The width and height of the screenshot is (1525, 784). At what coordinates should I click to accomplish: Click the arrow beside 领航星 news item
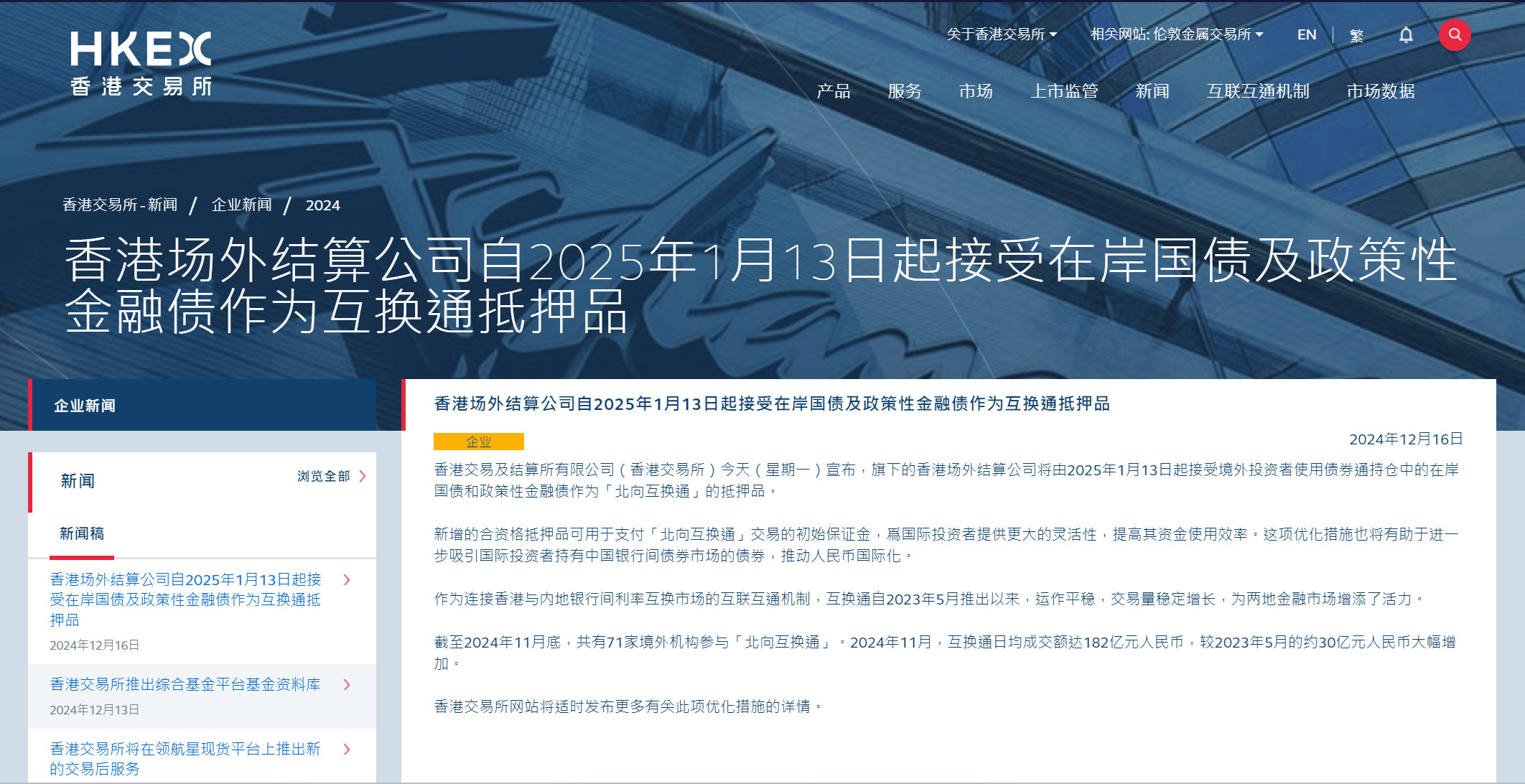348,750
